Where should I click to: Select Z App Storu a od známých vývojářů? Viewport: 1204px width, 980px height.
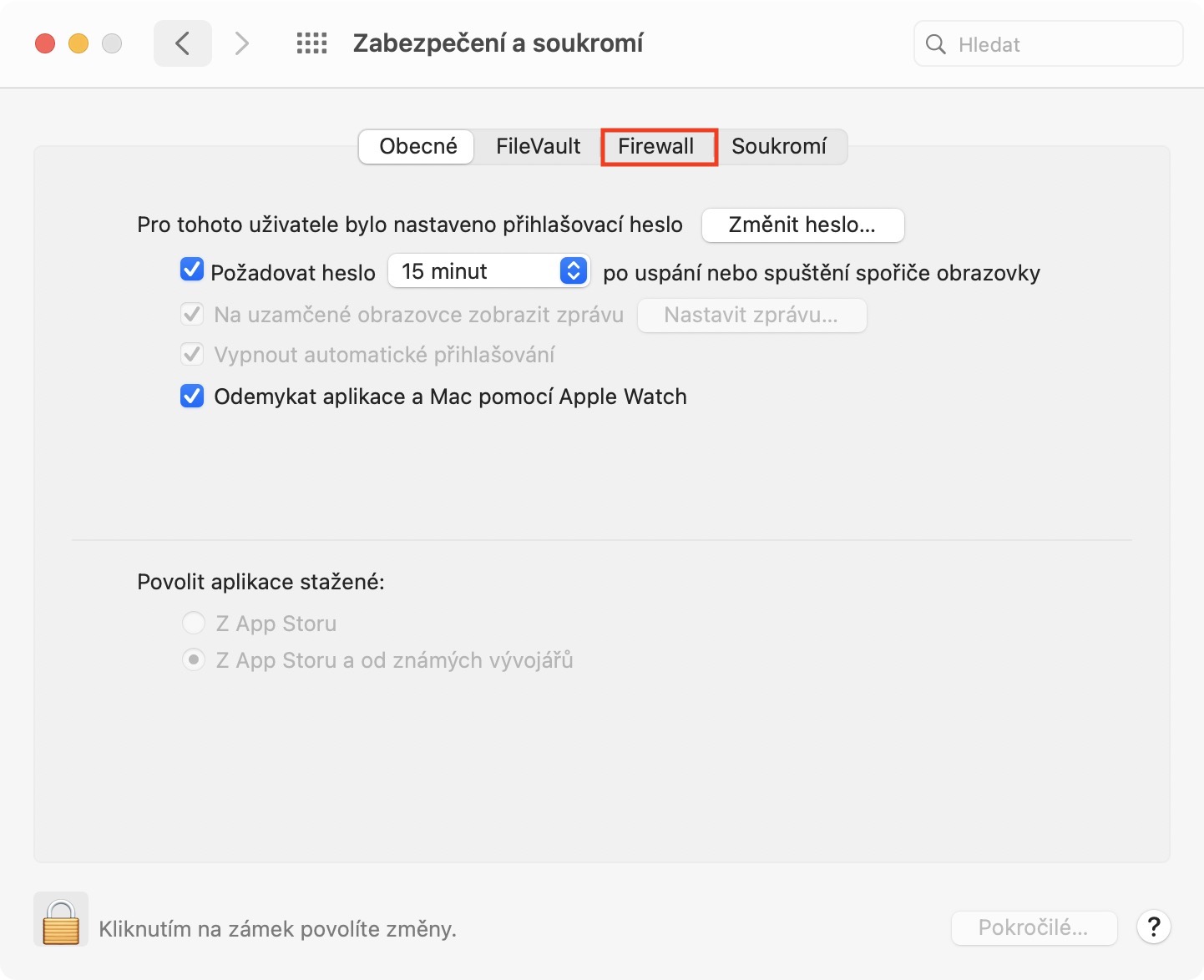click(194, 659)
